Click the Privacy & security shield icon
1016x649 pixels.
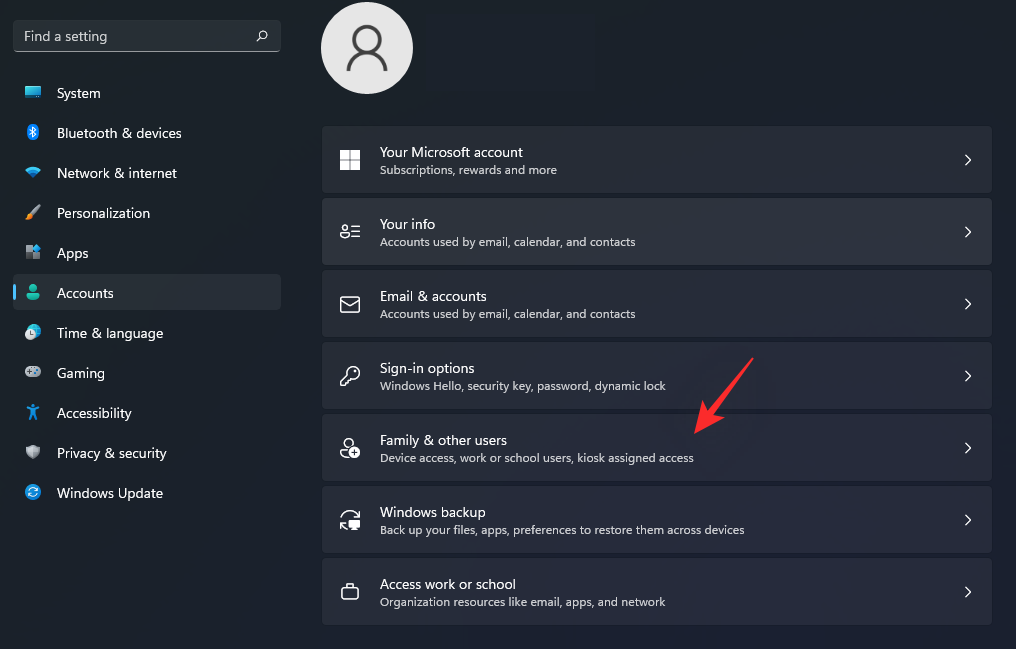coord(33,452)
